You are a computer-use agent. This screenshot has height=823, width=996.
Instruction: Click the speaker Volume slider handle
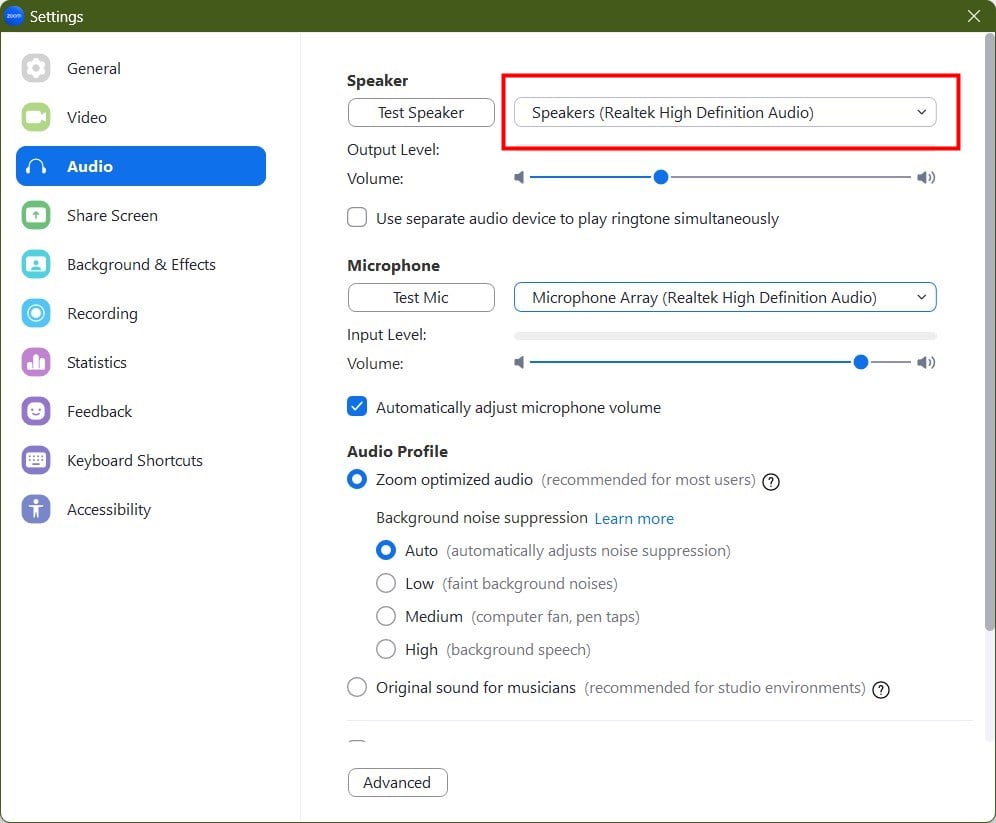[x=661, y=177]
